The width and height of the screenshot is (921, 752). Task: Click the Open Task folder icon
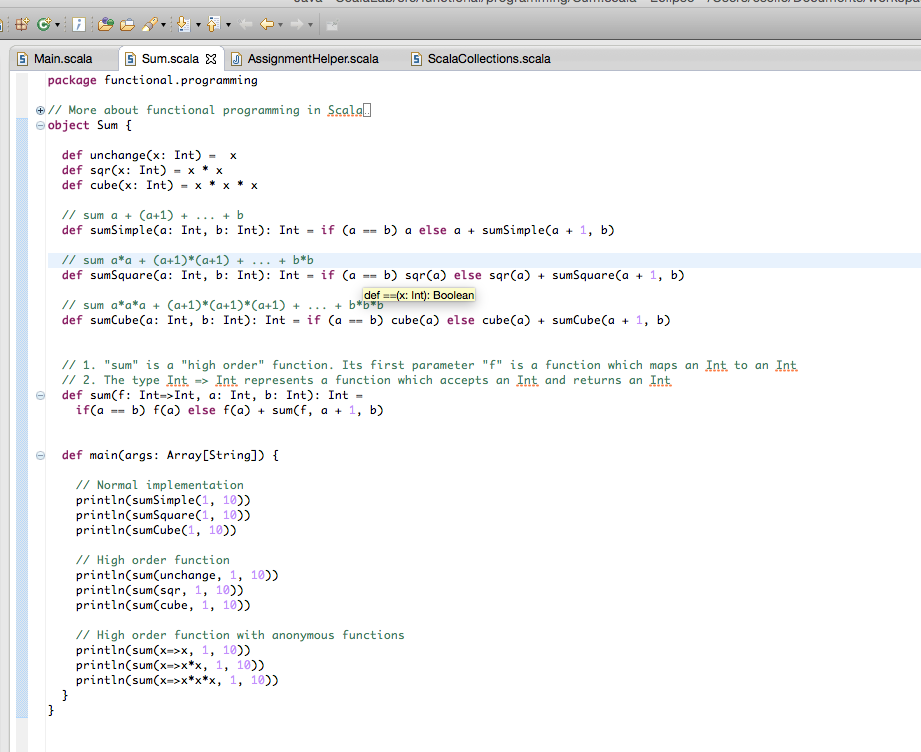pyautogui.click(x=127, y=24)
